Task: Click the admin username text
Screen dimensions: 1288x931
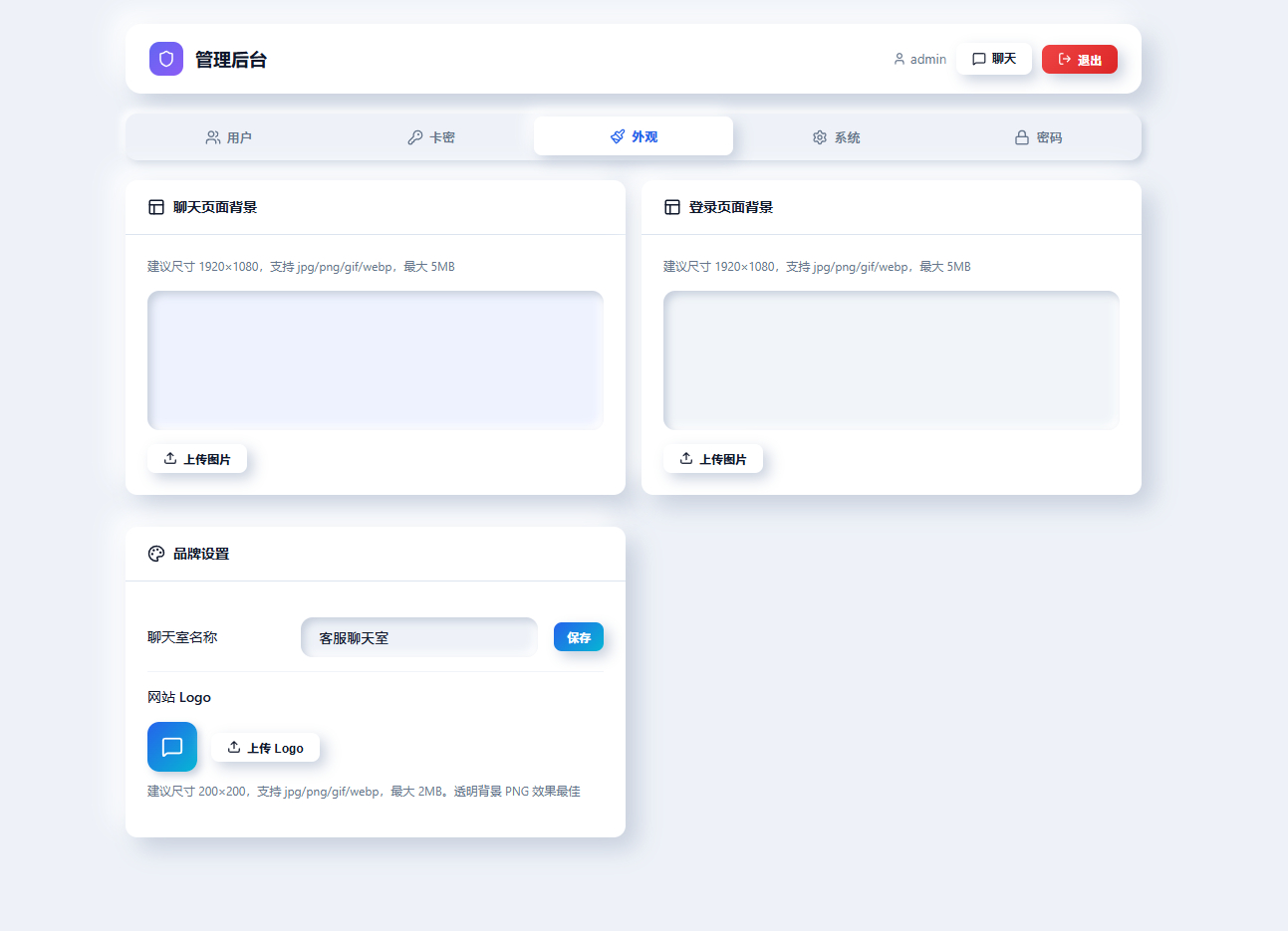Action: point(928,60)
